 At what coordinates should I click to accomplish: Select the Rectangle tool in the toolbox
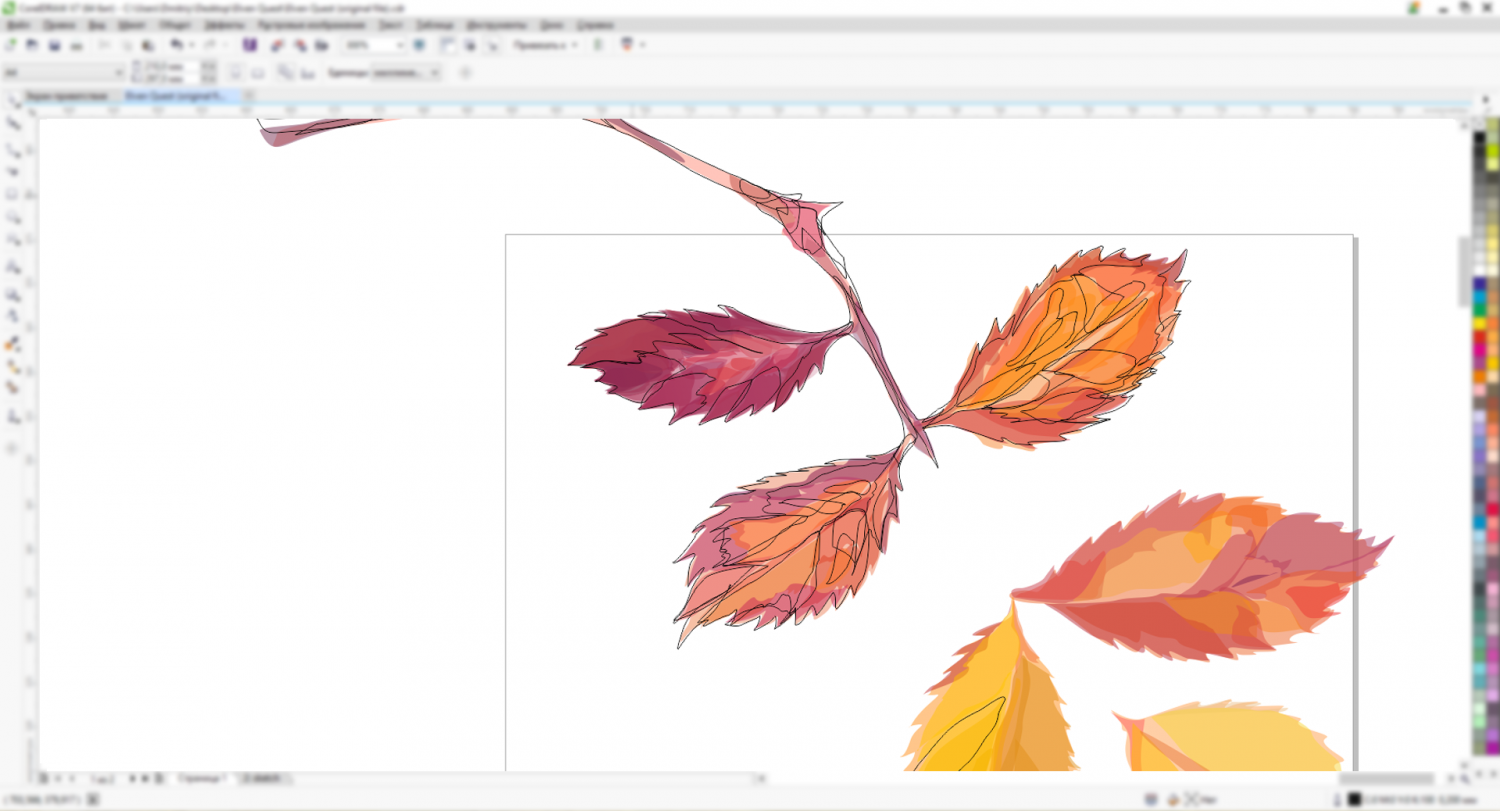pos(14,194)
